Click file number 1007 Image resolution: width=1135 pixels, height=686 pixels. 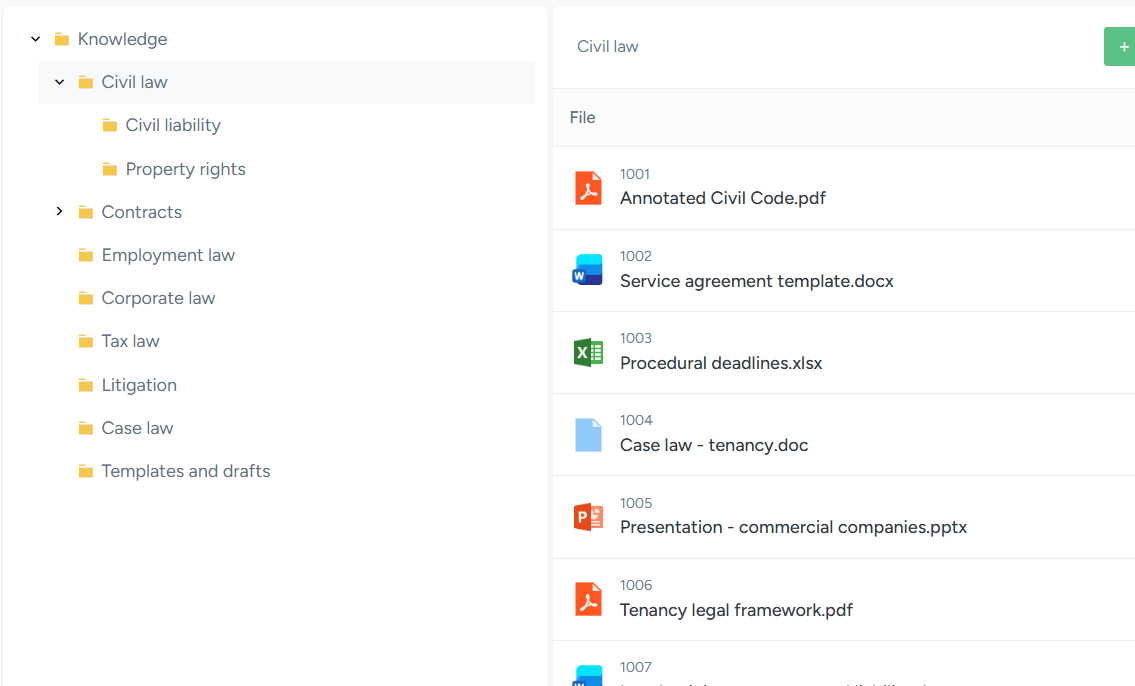(x=636, y=667)
